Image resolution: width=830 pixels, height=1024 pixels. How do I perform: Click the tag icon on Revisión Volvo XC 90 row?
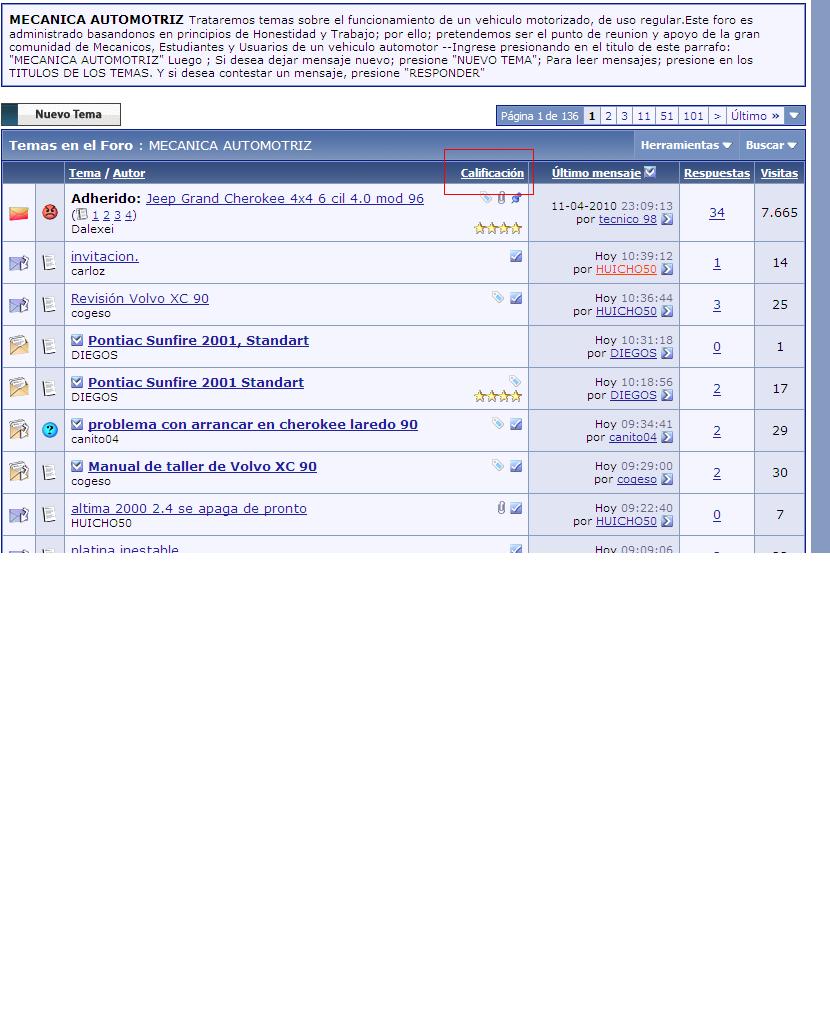[x=498, y=298]
